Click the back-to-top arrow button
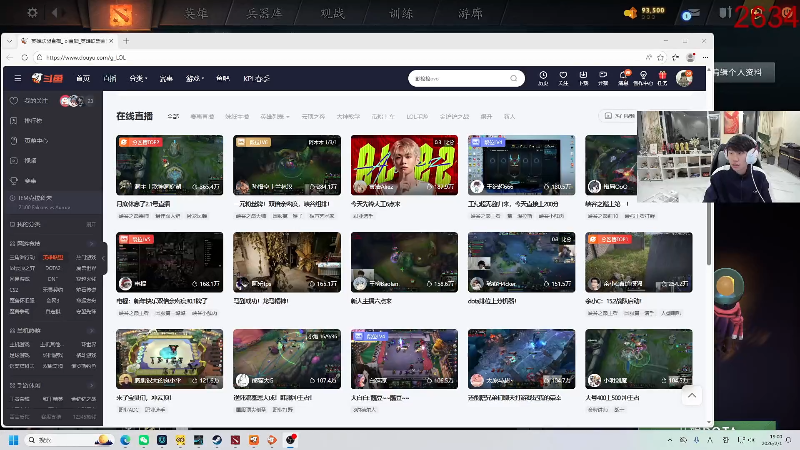 [692, 395]
